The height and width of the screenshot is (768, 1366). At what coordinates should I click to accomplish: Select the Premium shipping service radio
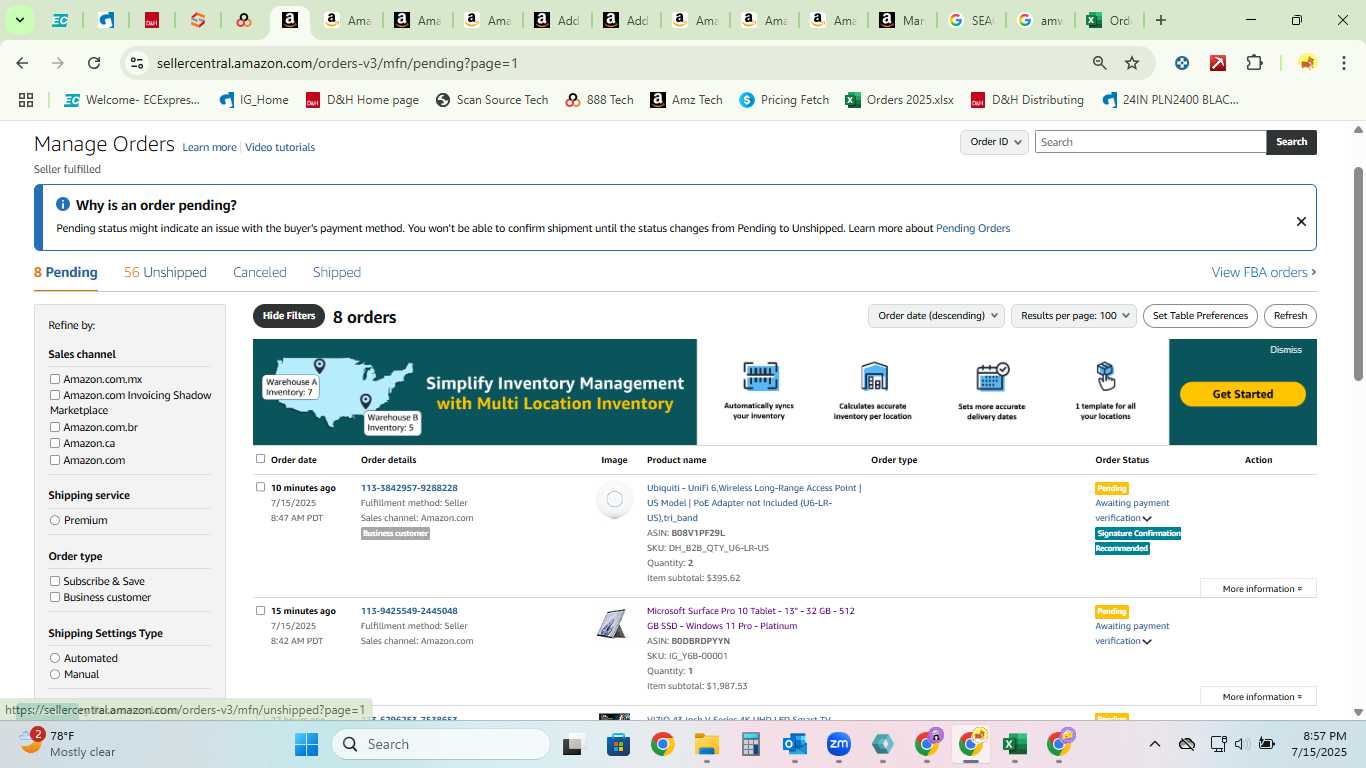[55, 520]
